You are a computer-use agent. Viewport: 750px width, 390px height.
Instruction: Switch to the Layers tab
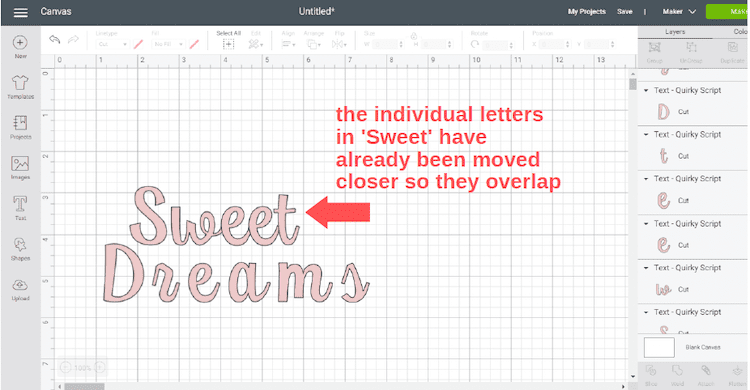click(675, 32)
